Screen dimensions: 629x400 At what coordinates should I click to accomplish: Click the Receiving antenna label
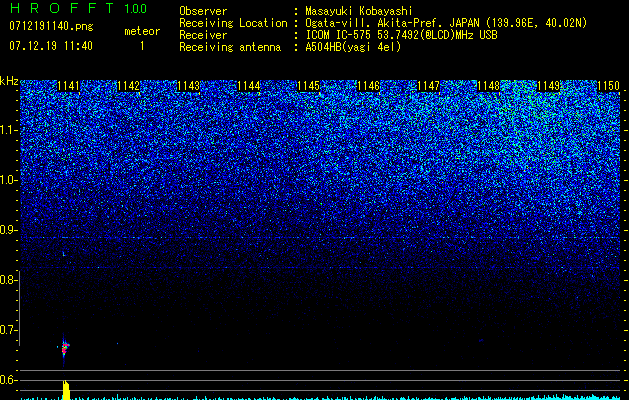[x=230, y=47]
